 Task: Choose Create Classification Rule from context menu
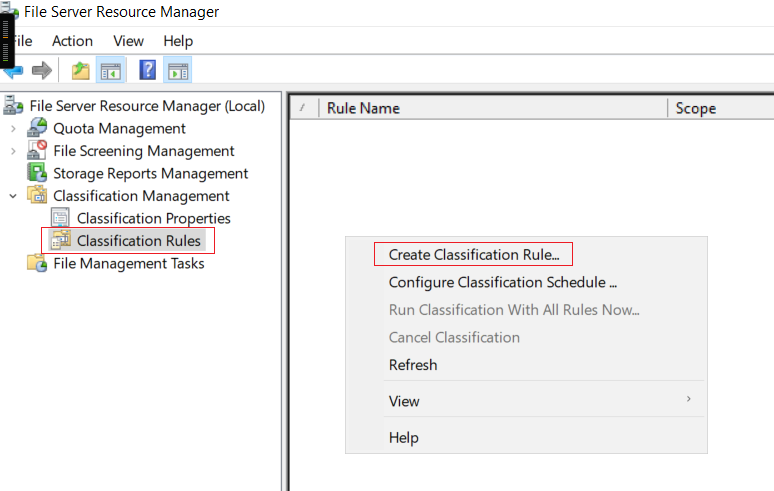[x=474, y=255]
